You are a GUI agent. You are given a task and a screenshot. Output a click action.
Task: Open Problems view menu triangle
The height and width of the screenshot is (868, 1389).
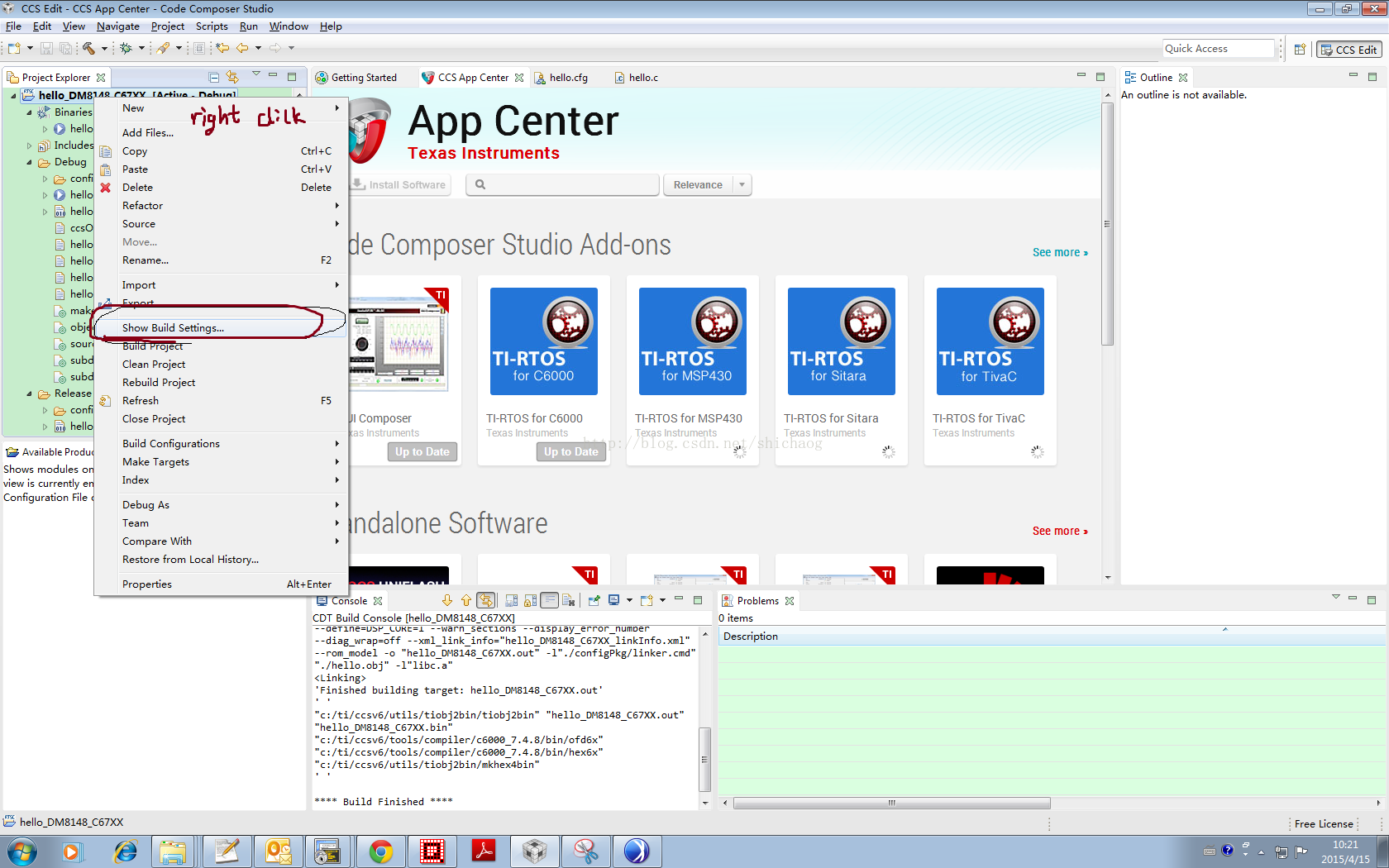[x=1335, y=597]
